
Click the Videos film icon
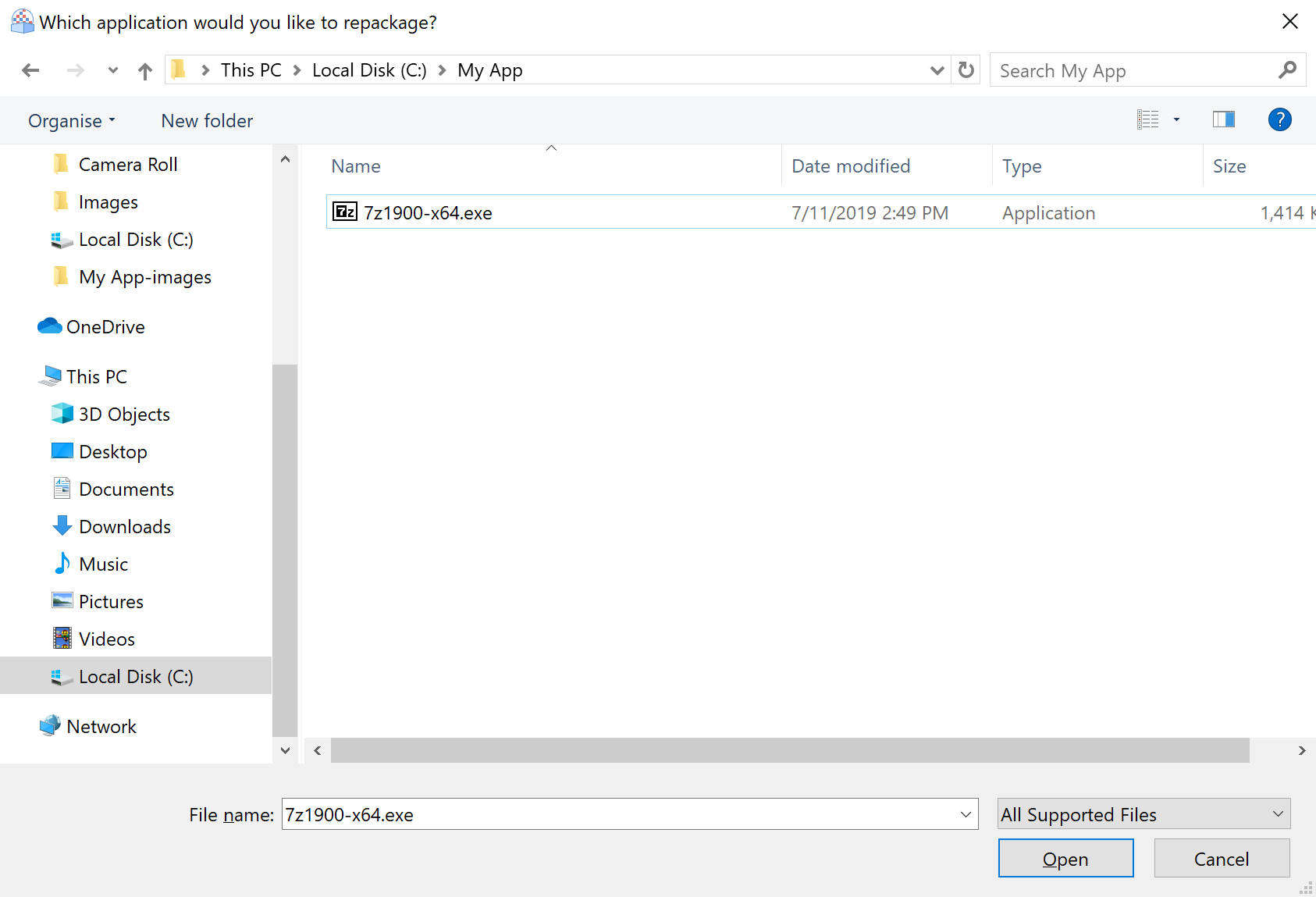pyautogui.click(x=62, y=639)
